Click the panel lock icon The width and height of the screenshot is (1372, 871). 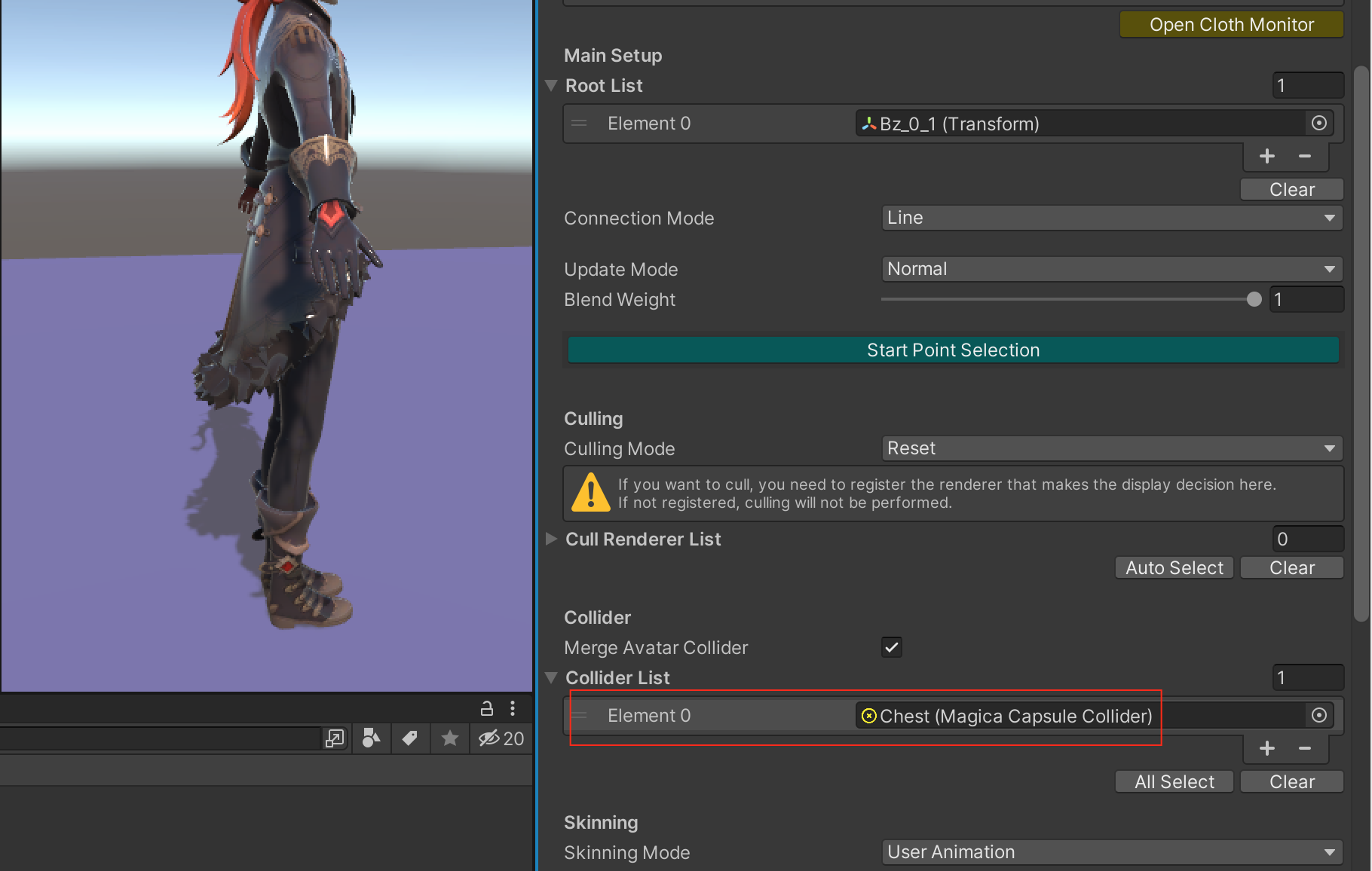pos(487,708)
